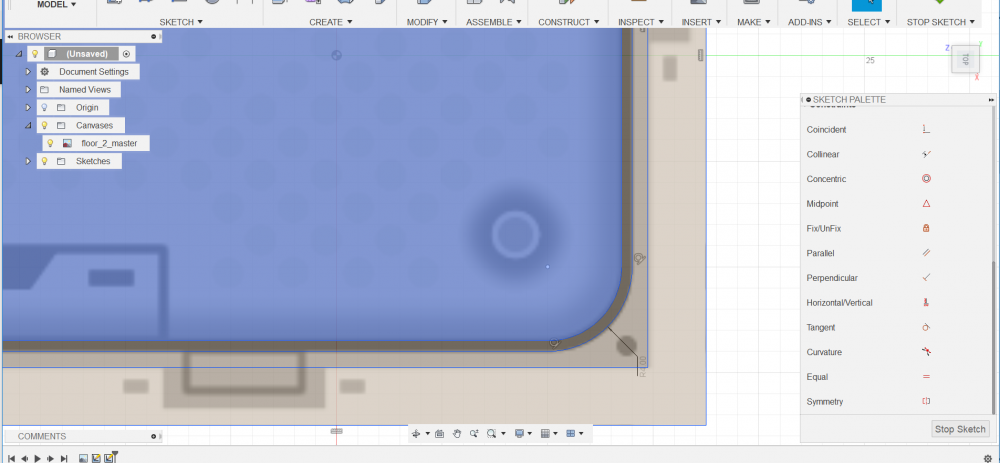1000x463 pixels.
Task: Hide the floor_2_master canvas via lightbulb
Action: click(49, 143)
